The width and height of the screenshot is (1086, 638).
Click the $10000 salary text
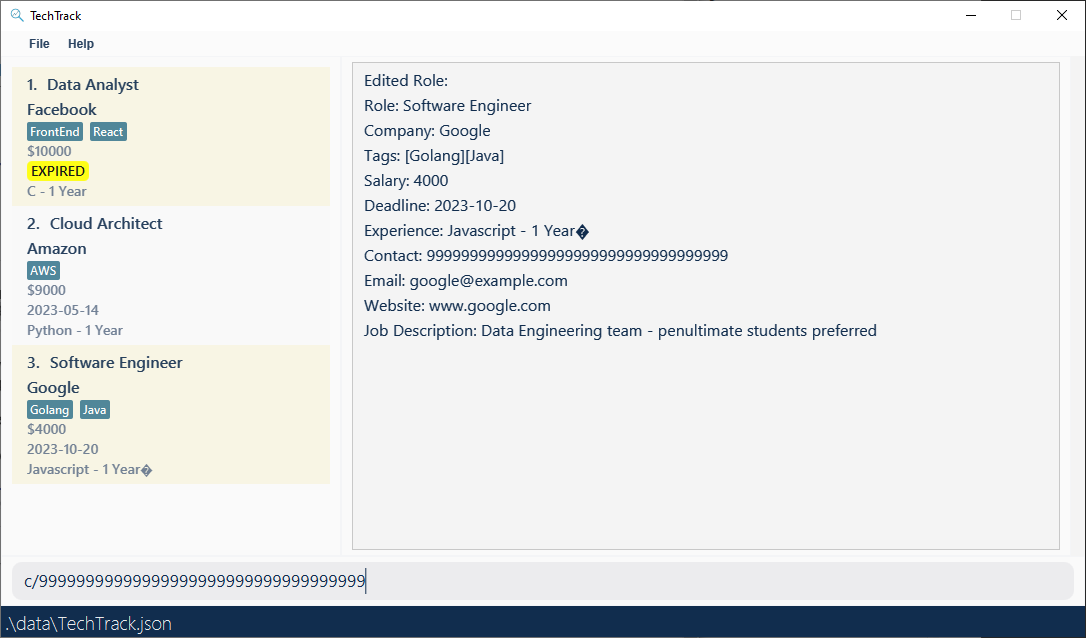[x=49, y=151]
